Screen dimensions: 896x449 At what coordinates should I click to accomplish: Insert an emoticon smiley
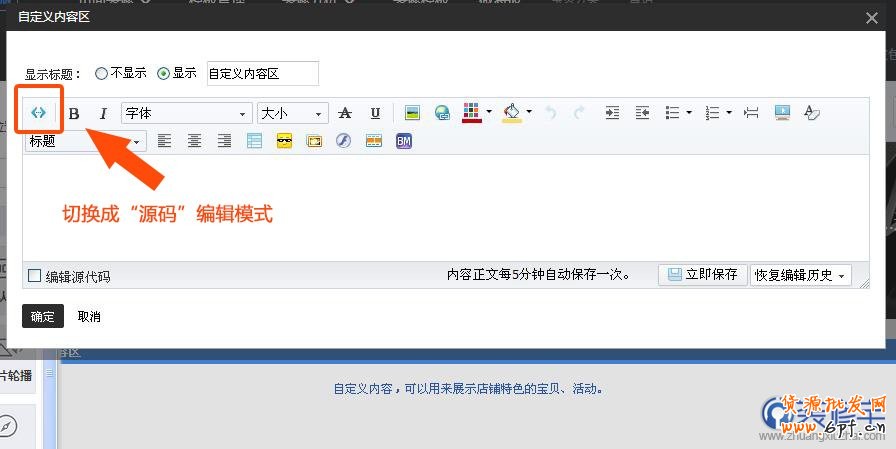click(x=284, y=141)
